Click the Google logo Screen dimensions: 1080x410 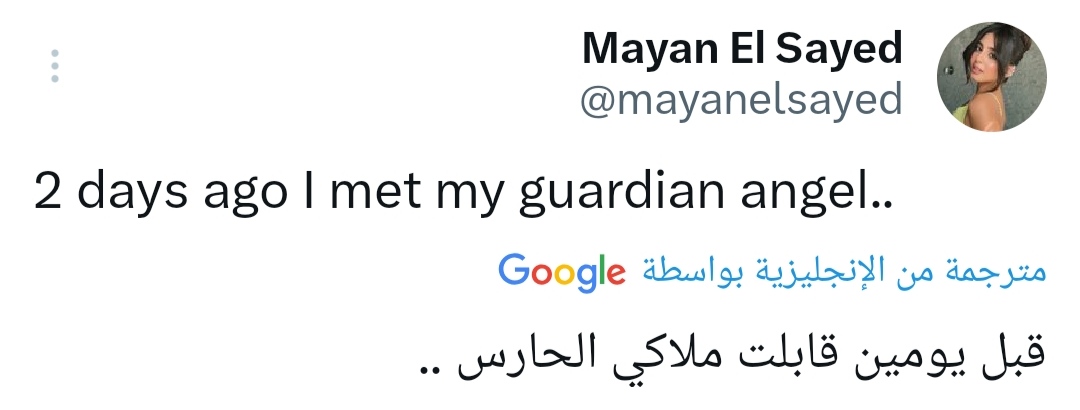click(x=561, y=270)
